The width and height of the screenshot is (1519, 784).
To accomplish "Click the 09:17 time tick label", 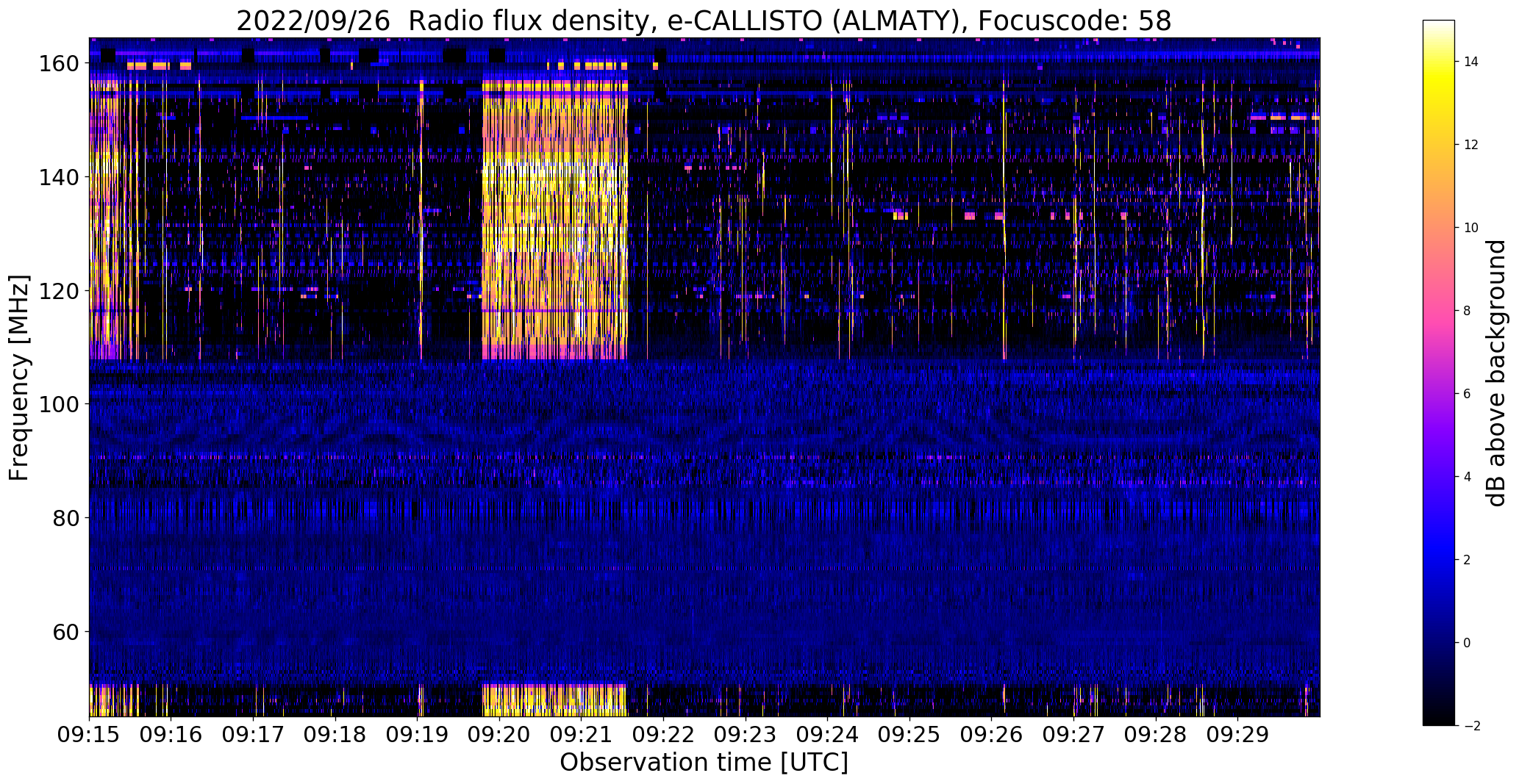I will coord(254,735).
